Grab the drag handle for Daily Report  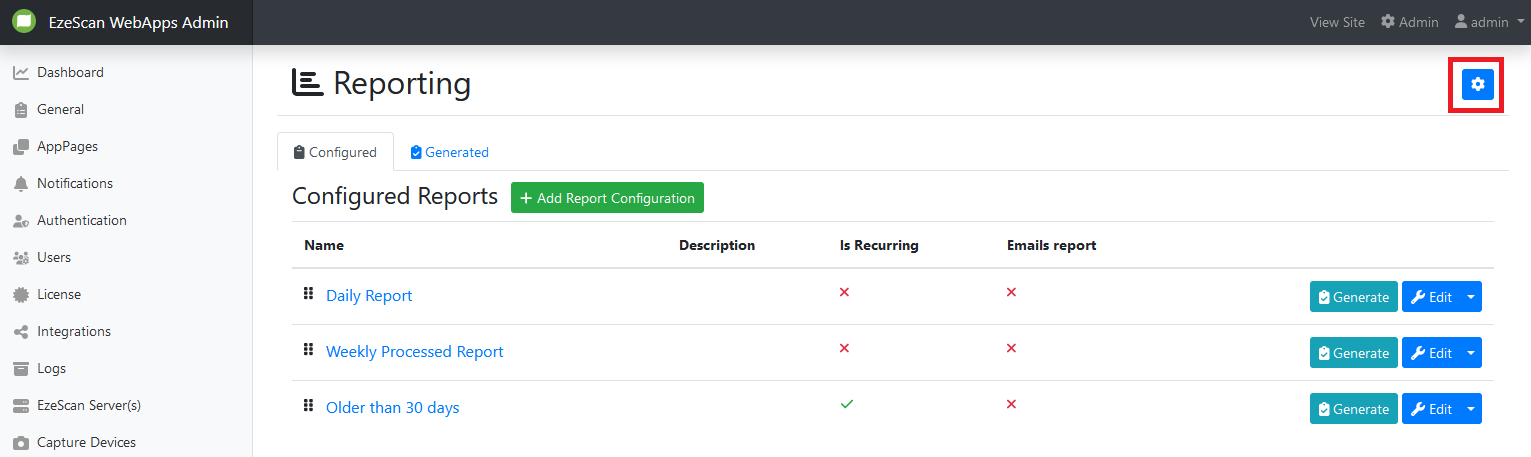coord(308,294)
